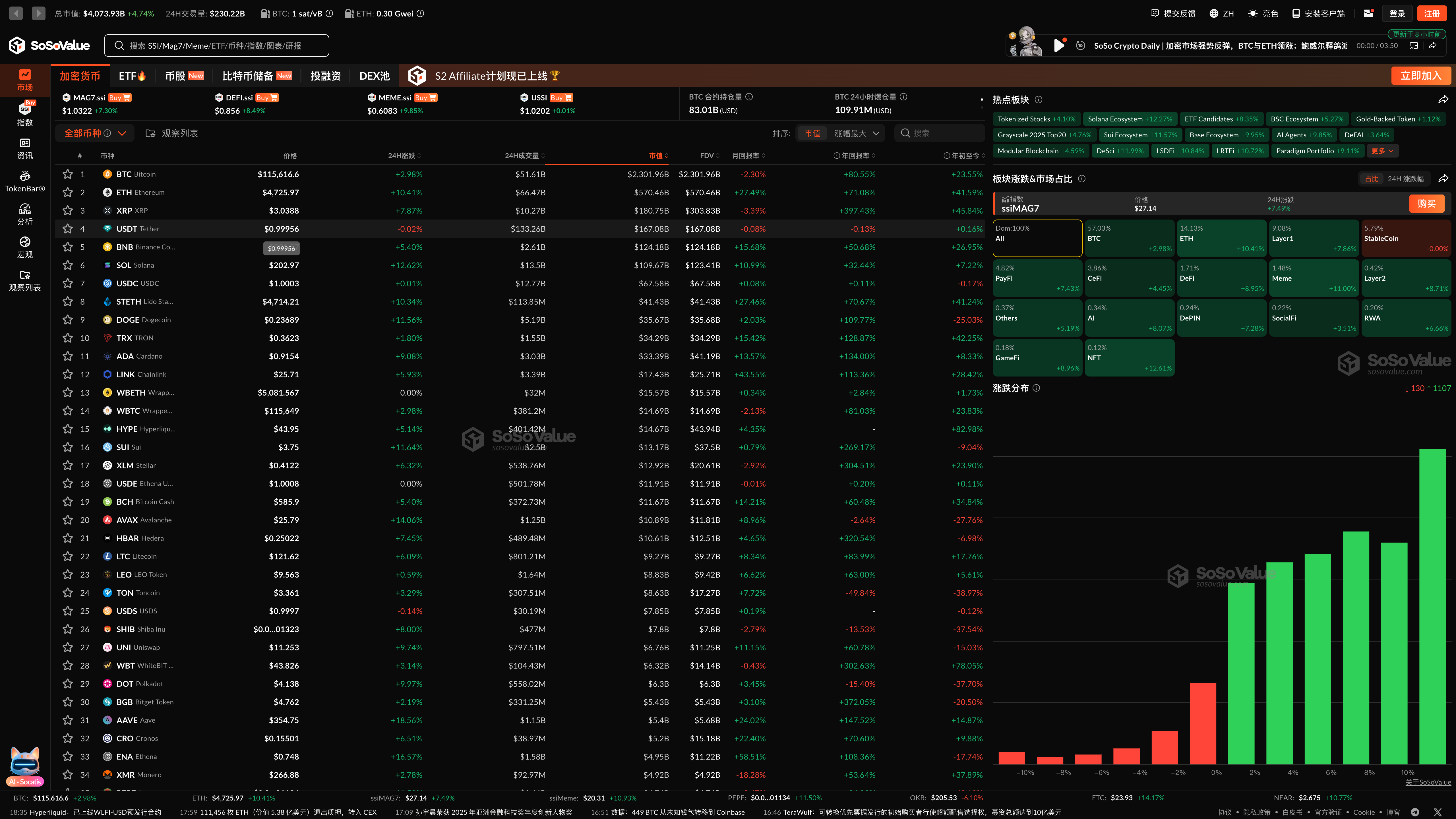Sort by the 24H成交量 column header
The image size is (1456, 819).
pyautogui.click(x=524, y=156)
